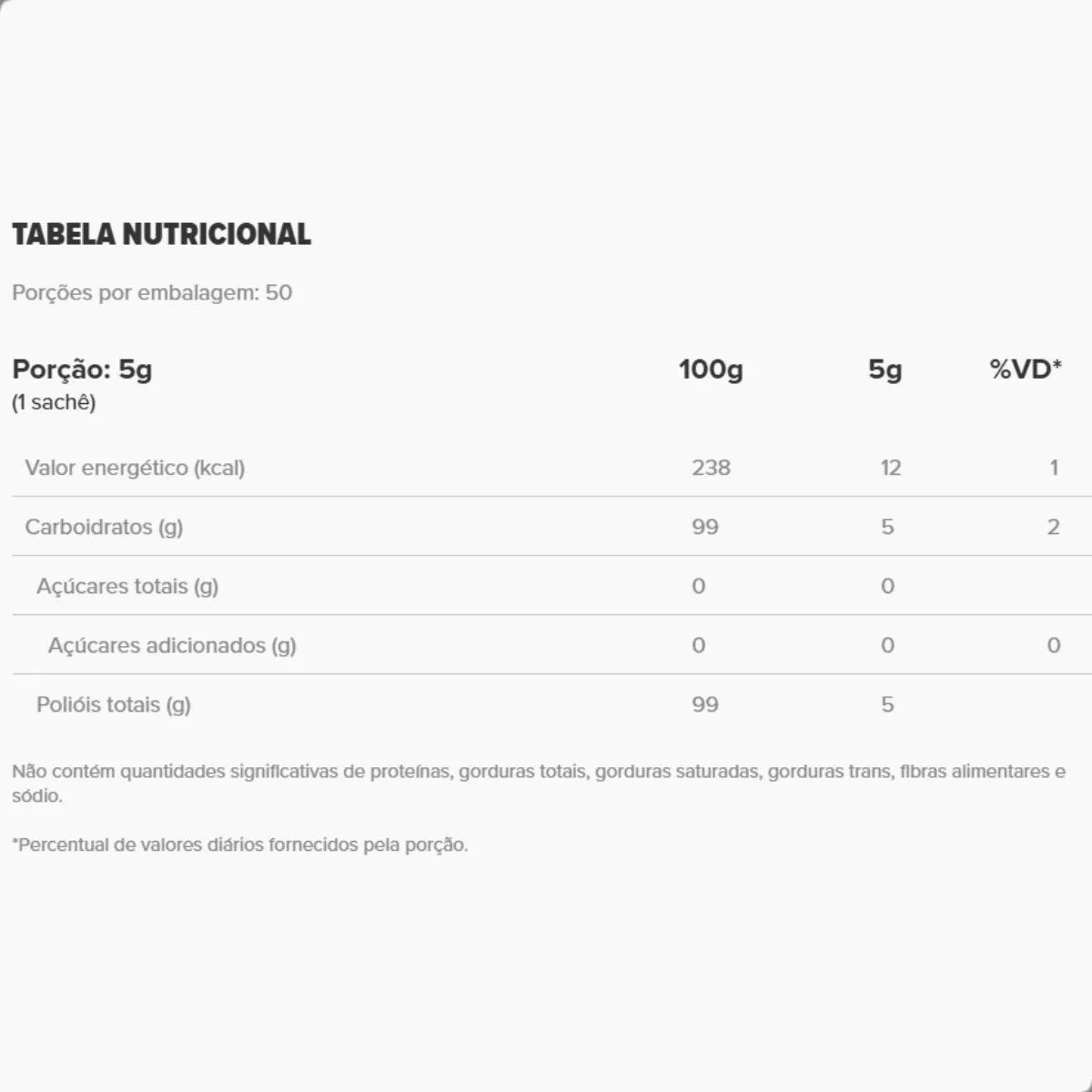Click the 12 kcal per portion value
The height and width of the screenshot is (1092, 1092).
point(890,468)
